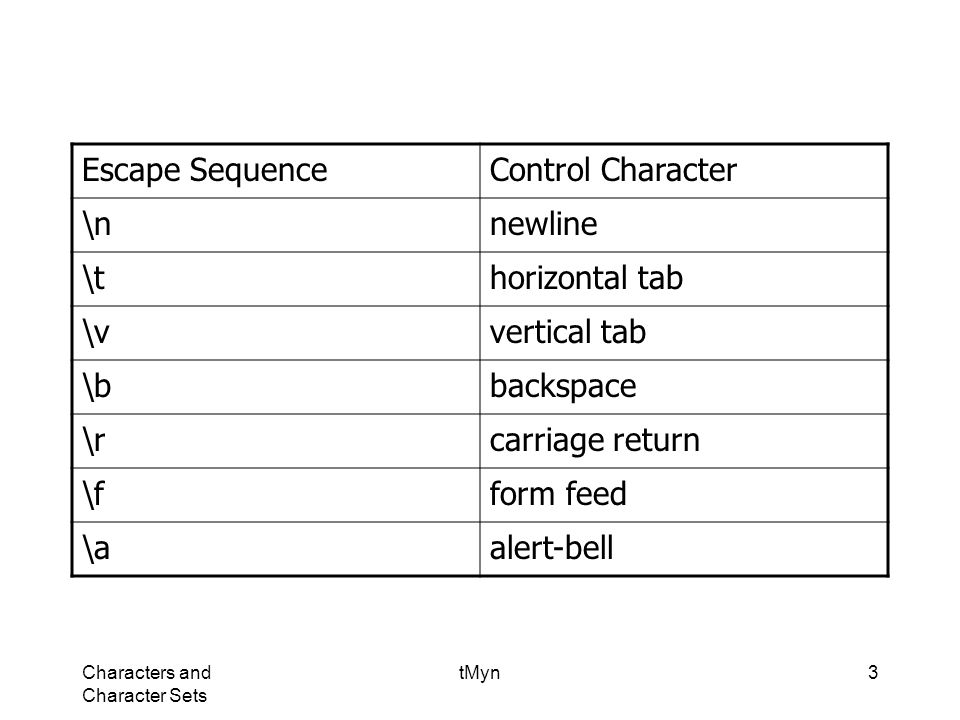Click the \a escape sequence cell
The width and height of the screenshot is (960, 720).
click(276, 549)
